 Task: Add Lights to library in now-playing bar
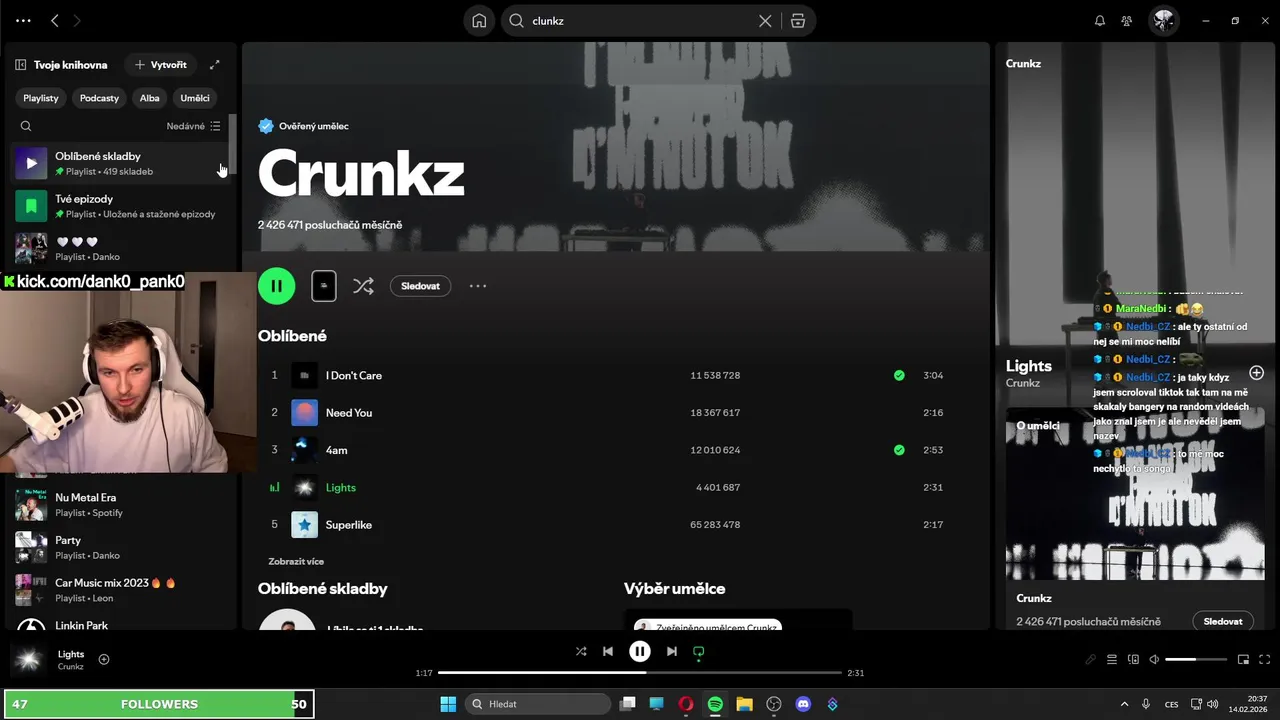(104, 659)
